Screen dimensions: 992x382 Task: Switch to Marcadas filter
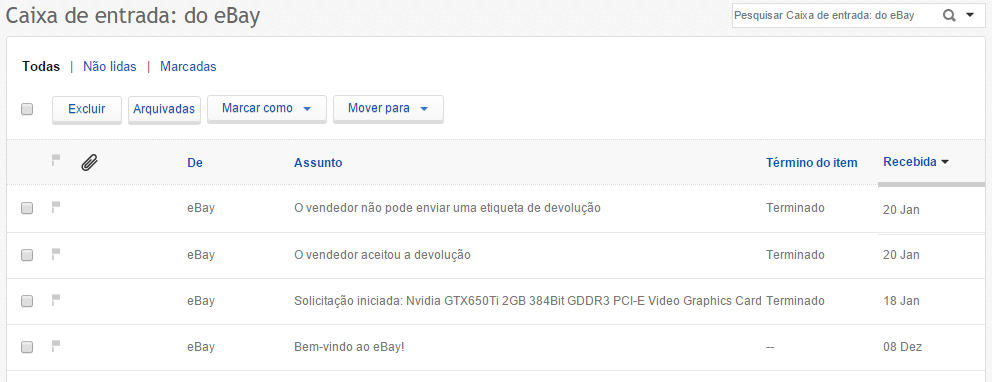click(x=188, y=66)
